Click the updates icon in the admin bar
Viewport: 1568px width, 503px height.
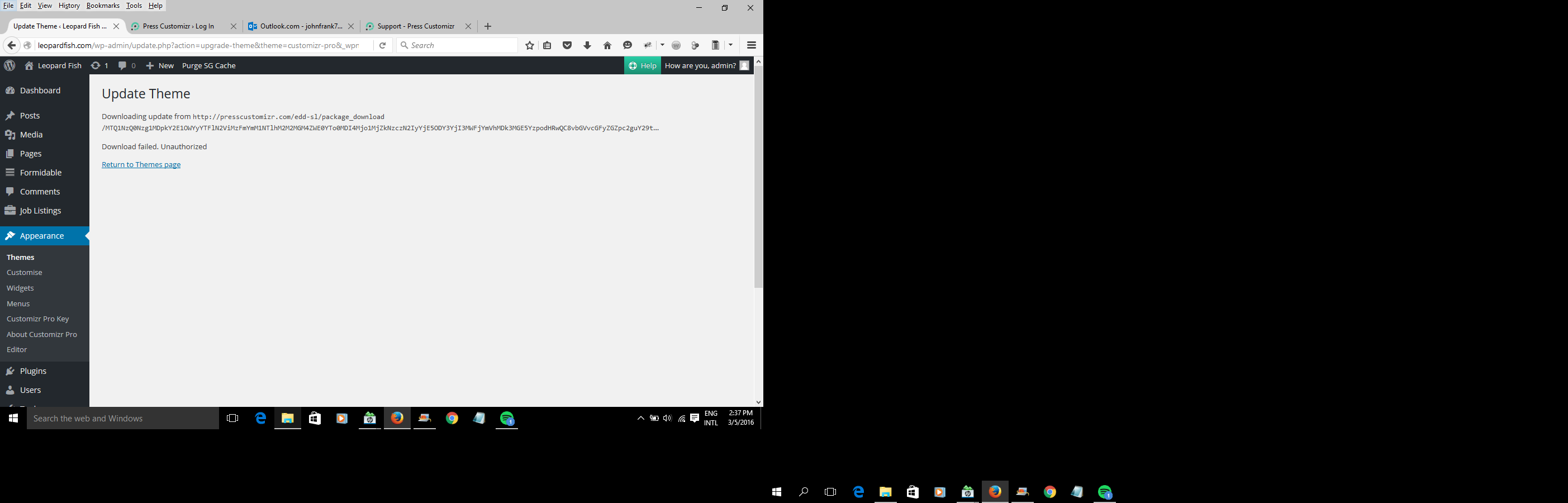click(99, 65)
